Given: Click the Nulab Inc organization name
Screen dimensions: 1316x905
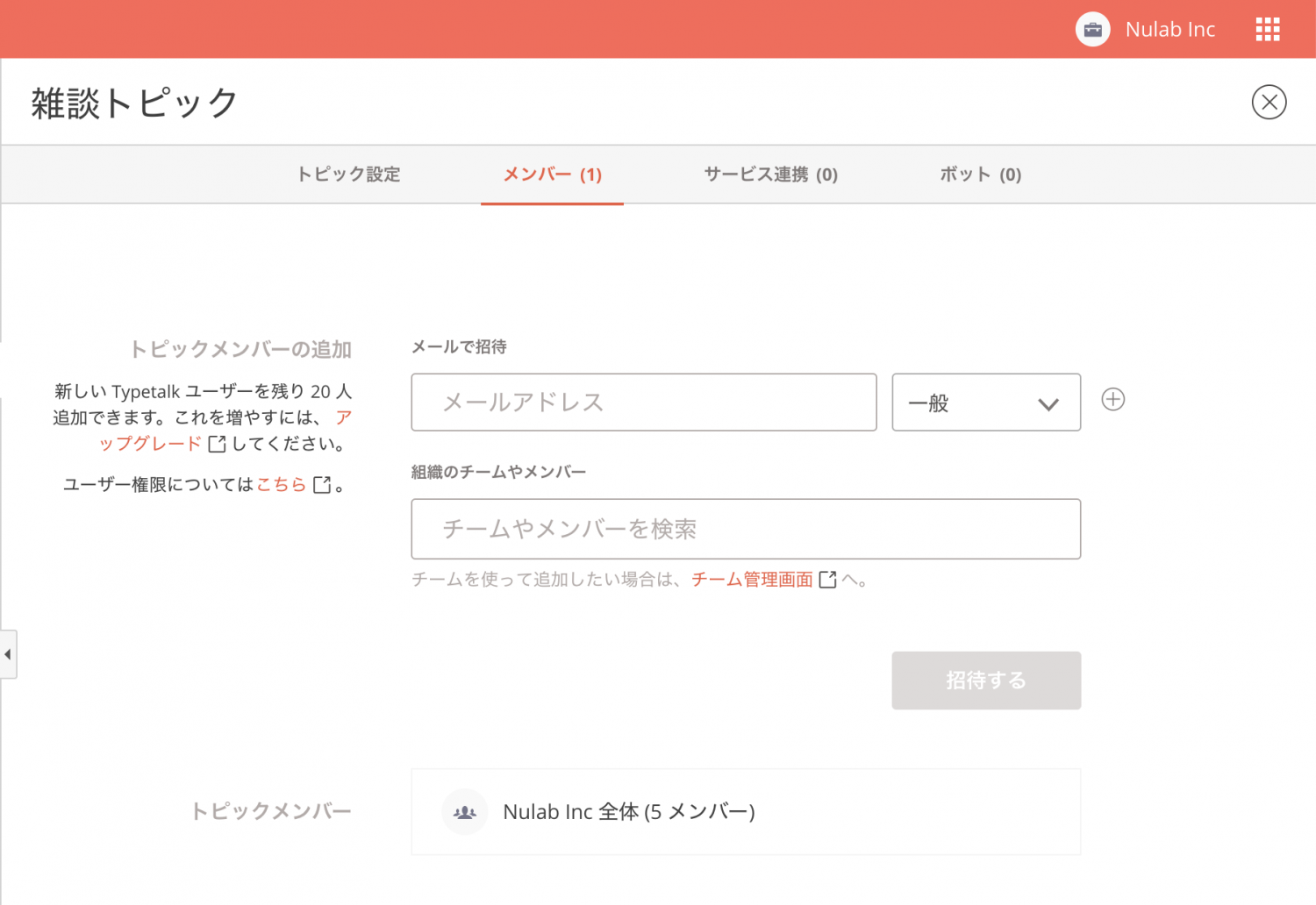Looking at the screenshot, I should click(1169, 29).
